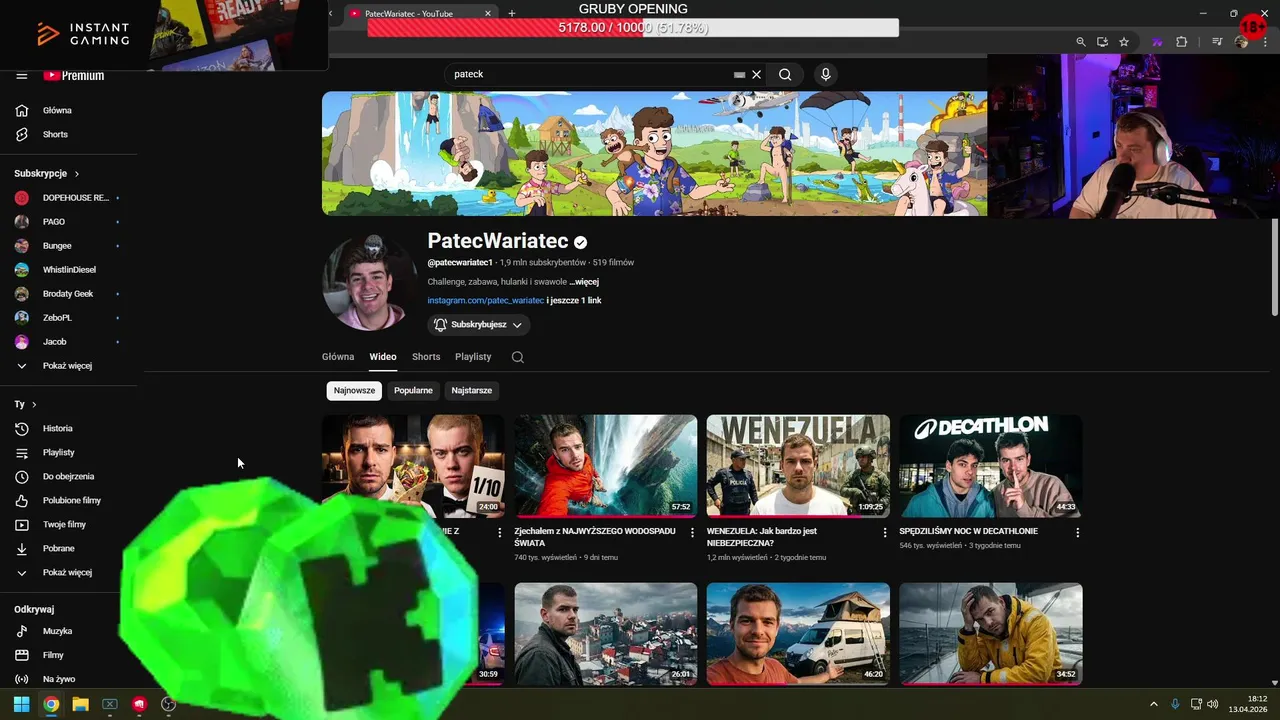Switch to the channel Główna tab
Viewport: 1280px width, 720px height.
click(x=338, y=357)
